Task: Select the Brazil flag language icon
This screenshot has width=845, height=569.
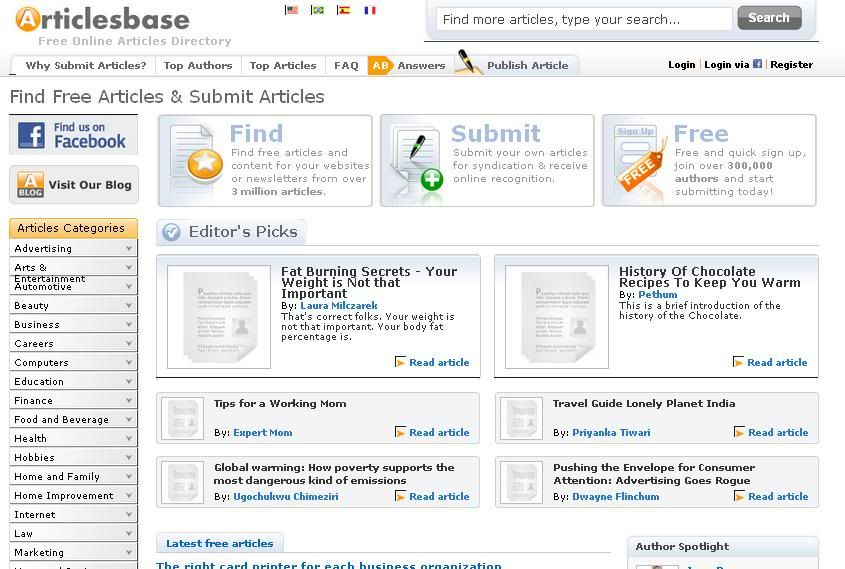Action: pos(317,10)
